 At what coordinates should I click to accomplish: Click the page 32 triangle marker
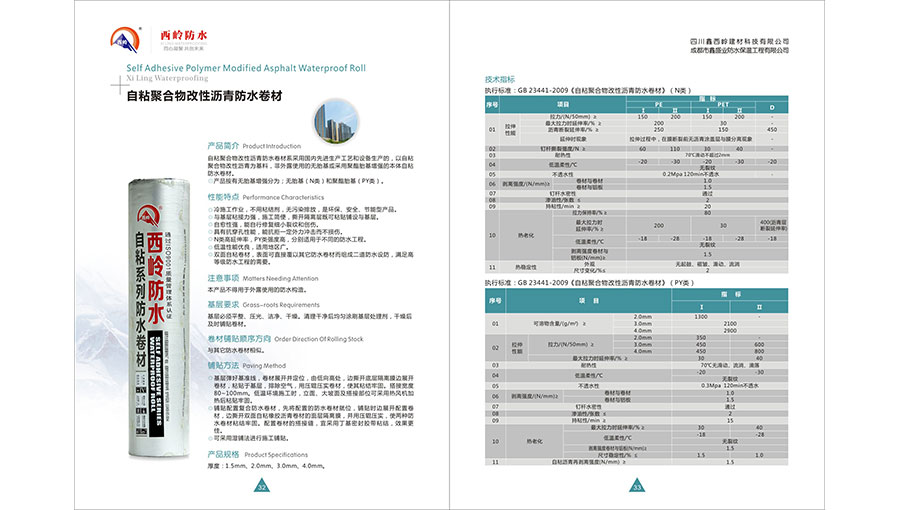262,485
